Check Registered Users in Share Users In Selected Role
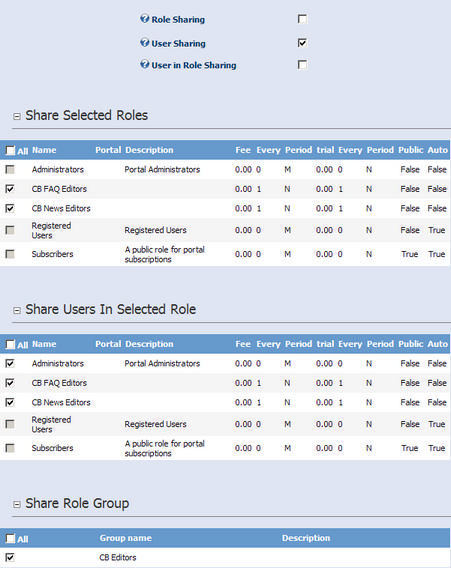This screenshot has height=568, width=451. pyautogui.click(x=10, y=424)
